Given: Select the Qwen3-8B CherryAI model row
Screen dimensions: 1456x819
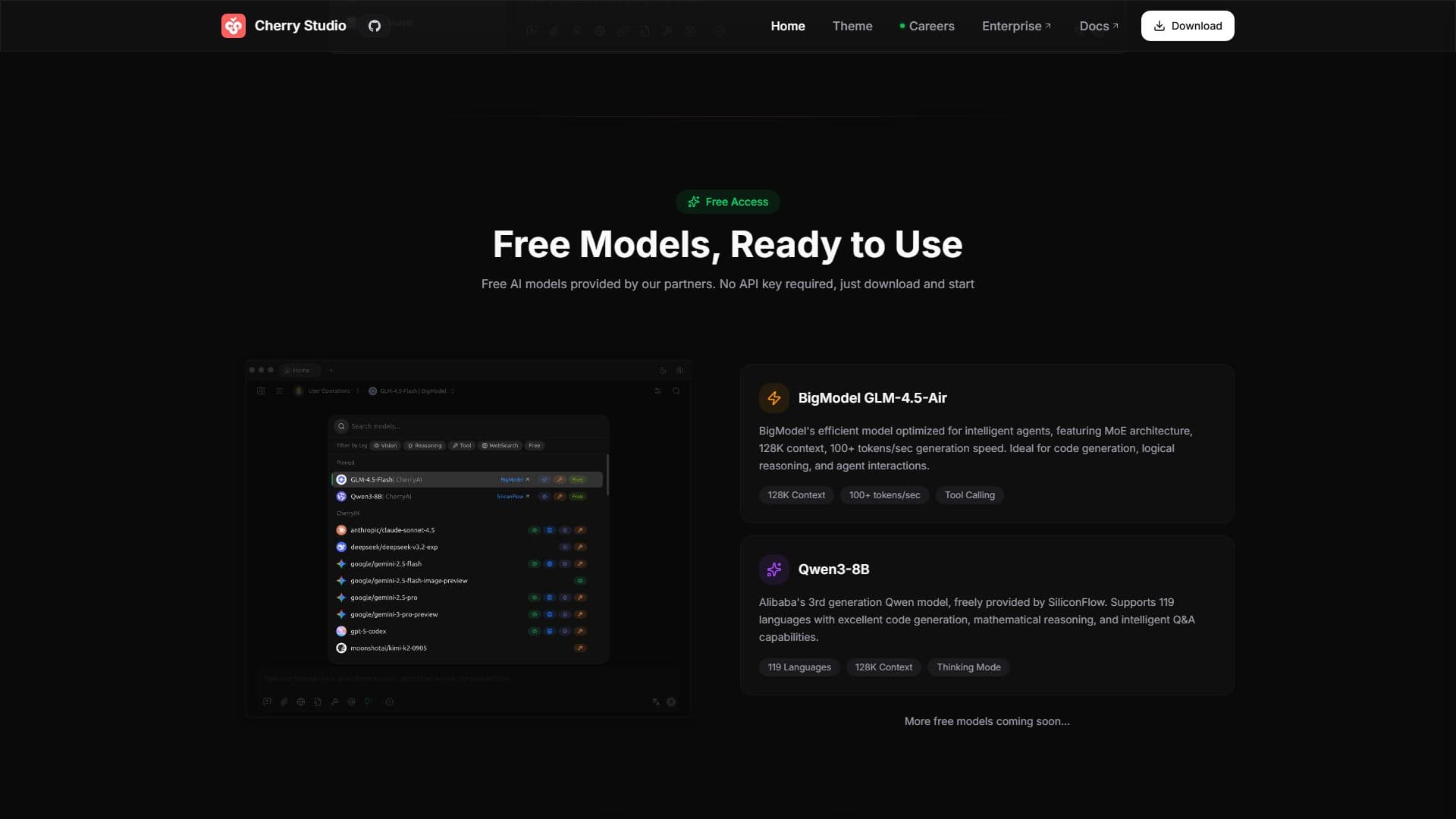Looking at the screenshot, I should tap(467, 497).
